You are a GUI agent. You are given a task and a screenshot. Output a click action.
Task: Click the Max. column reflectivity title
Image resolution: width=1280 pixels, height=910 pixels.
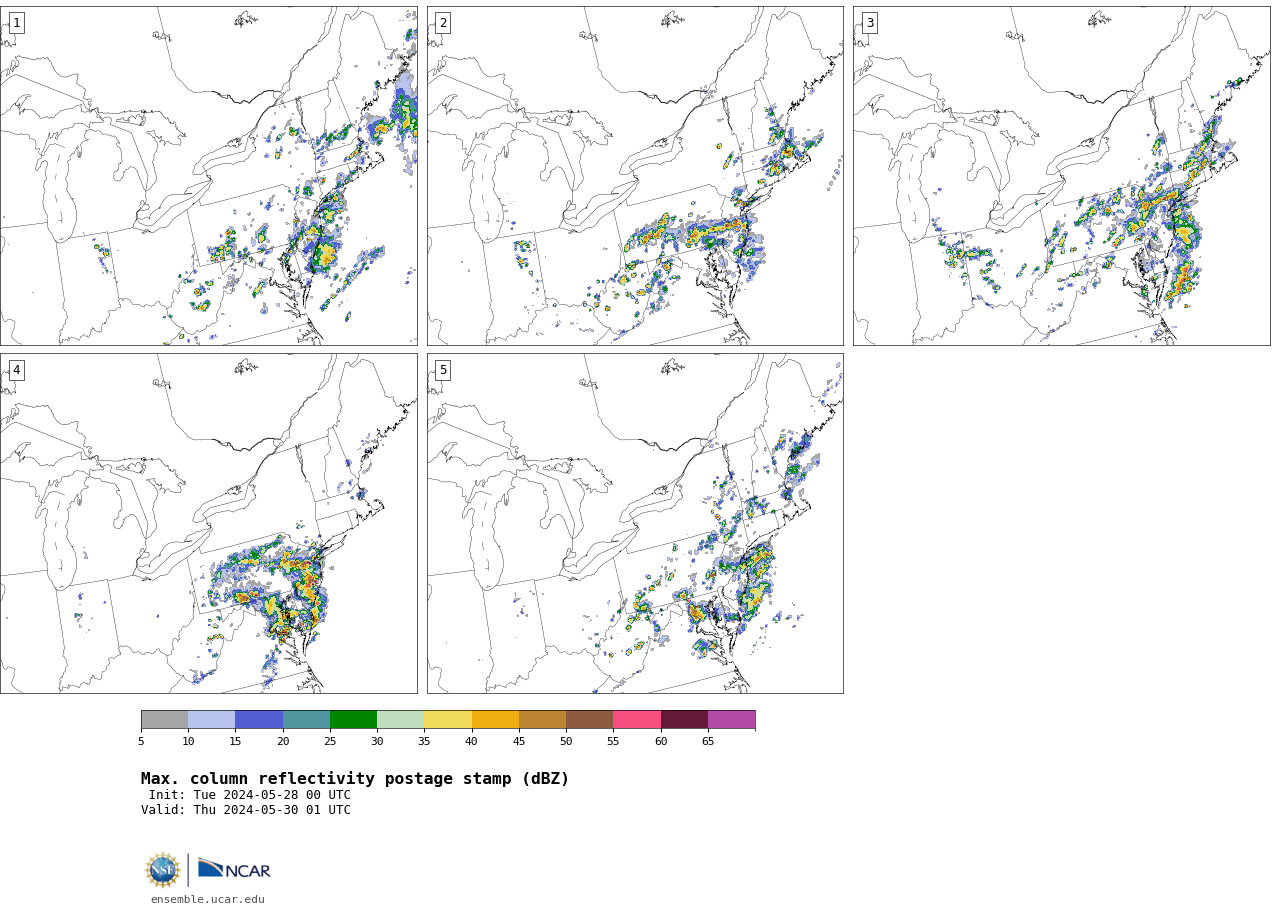point(355,779)
